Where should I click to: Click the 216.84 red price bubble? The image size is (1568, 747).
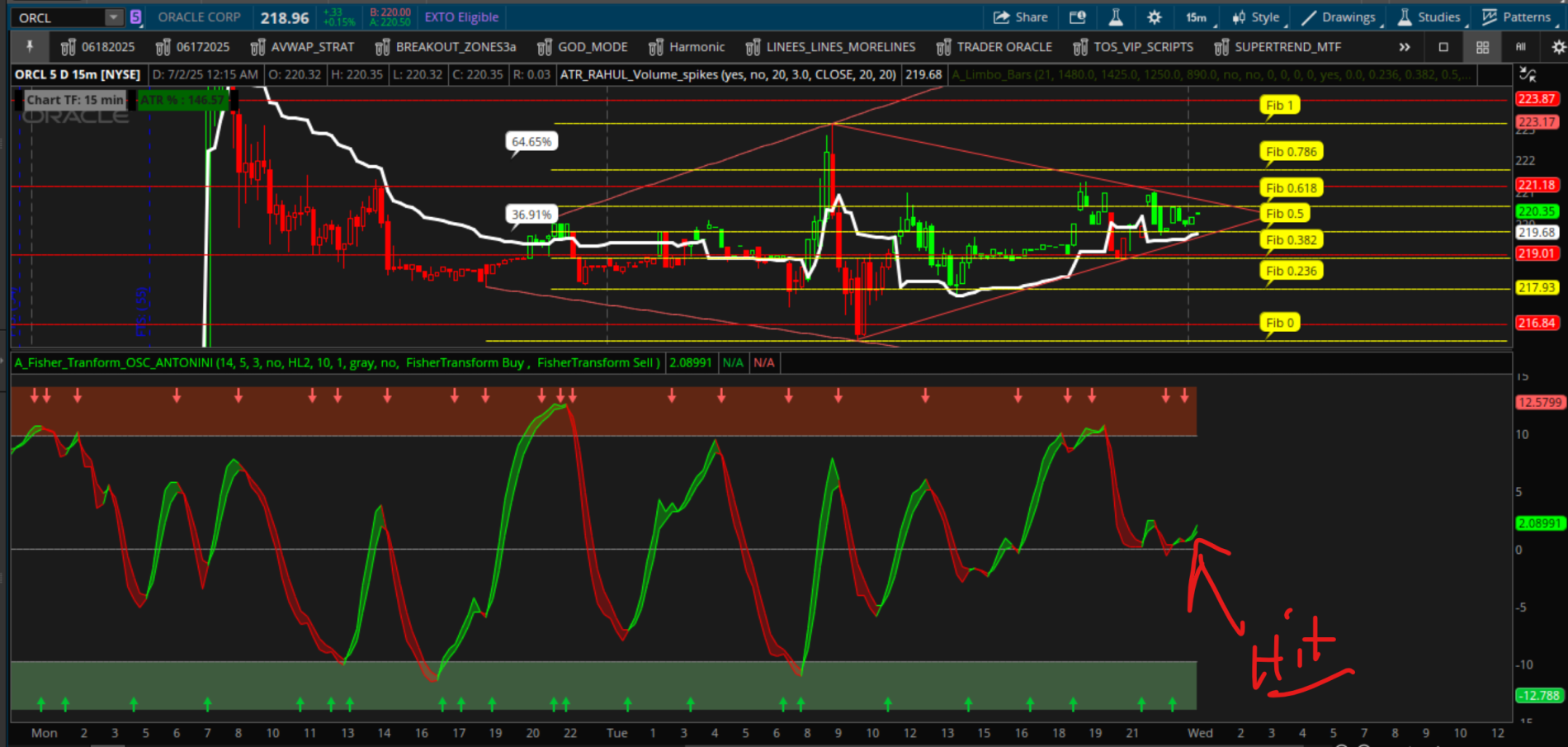[1537, 323]
